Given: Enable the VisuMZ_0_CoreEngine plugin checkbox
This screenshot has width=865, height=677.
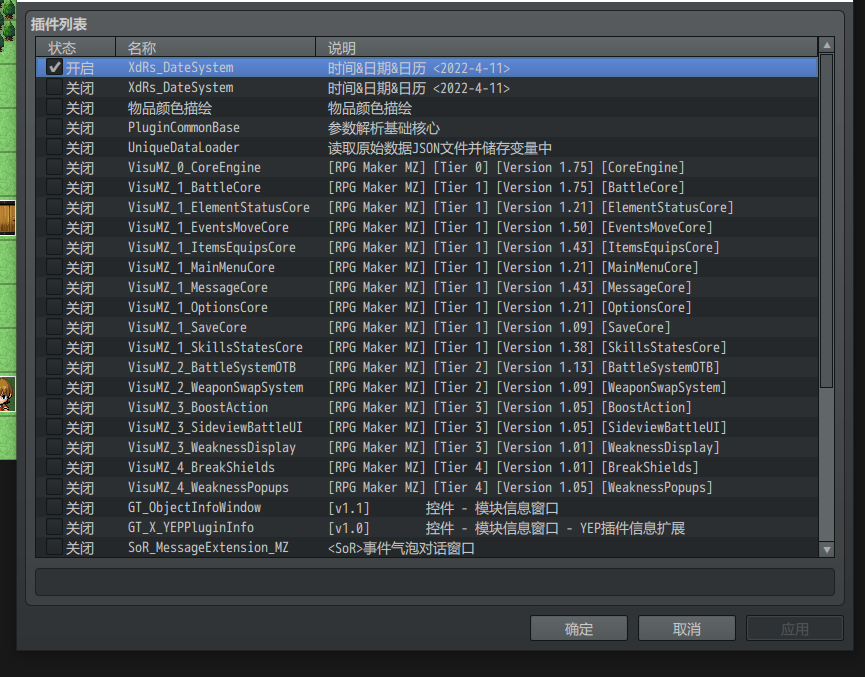Looking at the screenshot, I should coord(55,167).
